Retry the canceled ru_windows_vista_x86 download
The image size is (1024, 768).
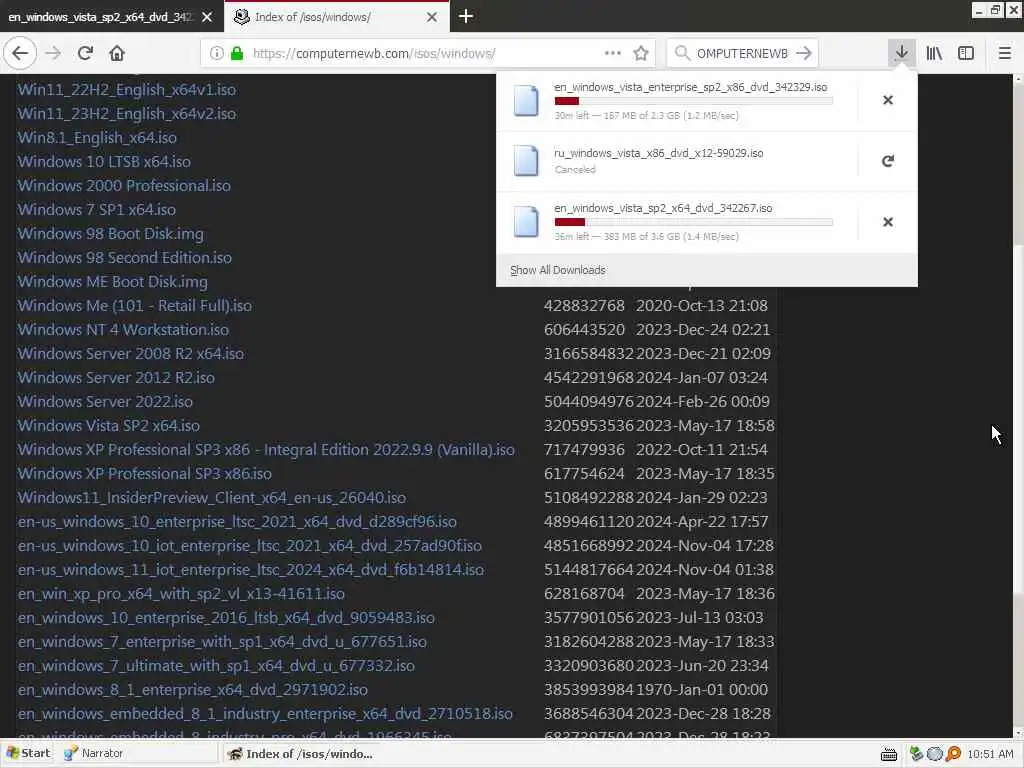coord(888,161)
